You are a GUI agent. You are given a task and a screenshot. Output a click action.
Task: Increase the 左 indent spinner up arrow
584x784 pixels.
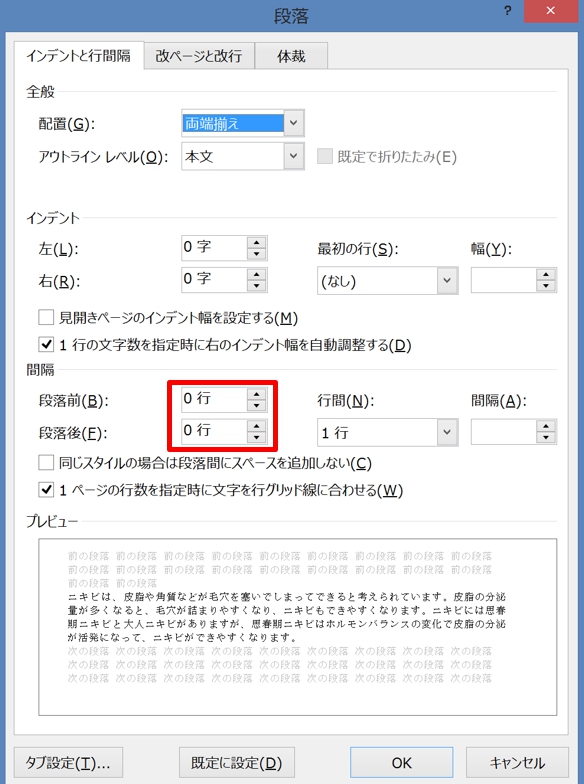coord(256,242)
